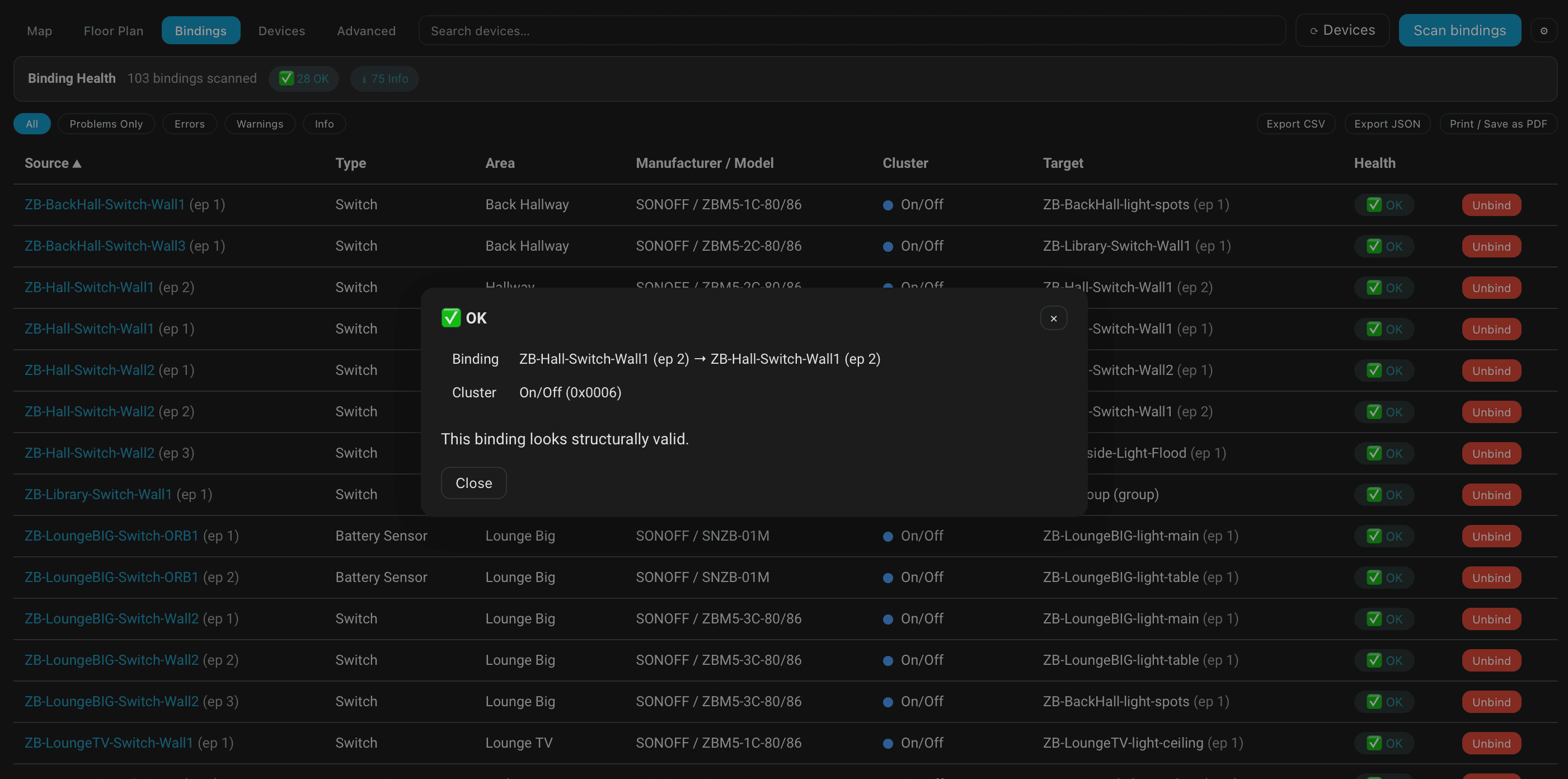Switch to the Floor Plan tab
1568x779 pixels.
(113, 30)
